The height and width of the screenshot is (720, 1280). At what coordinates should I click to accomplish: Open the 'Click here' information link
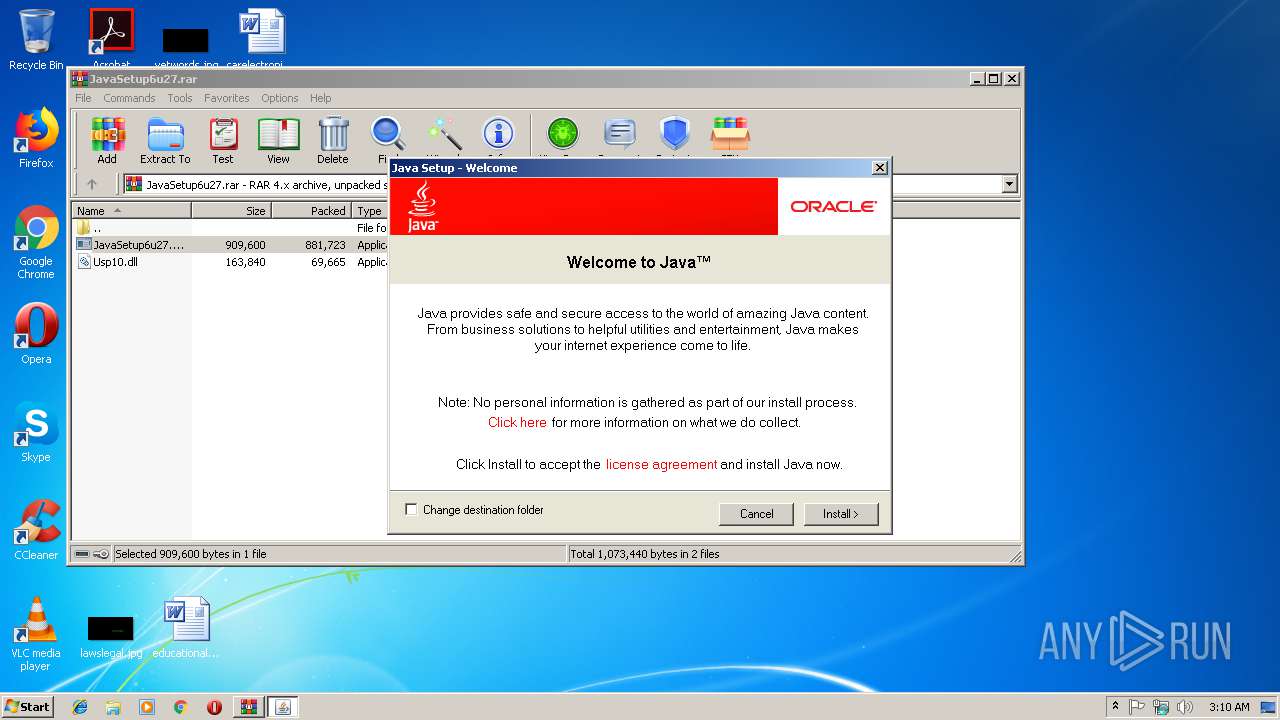(517, 422)
